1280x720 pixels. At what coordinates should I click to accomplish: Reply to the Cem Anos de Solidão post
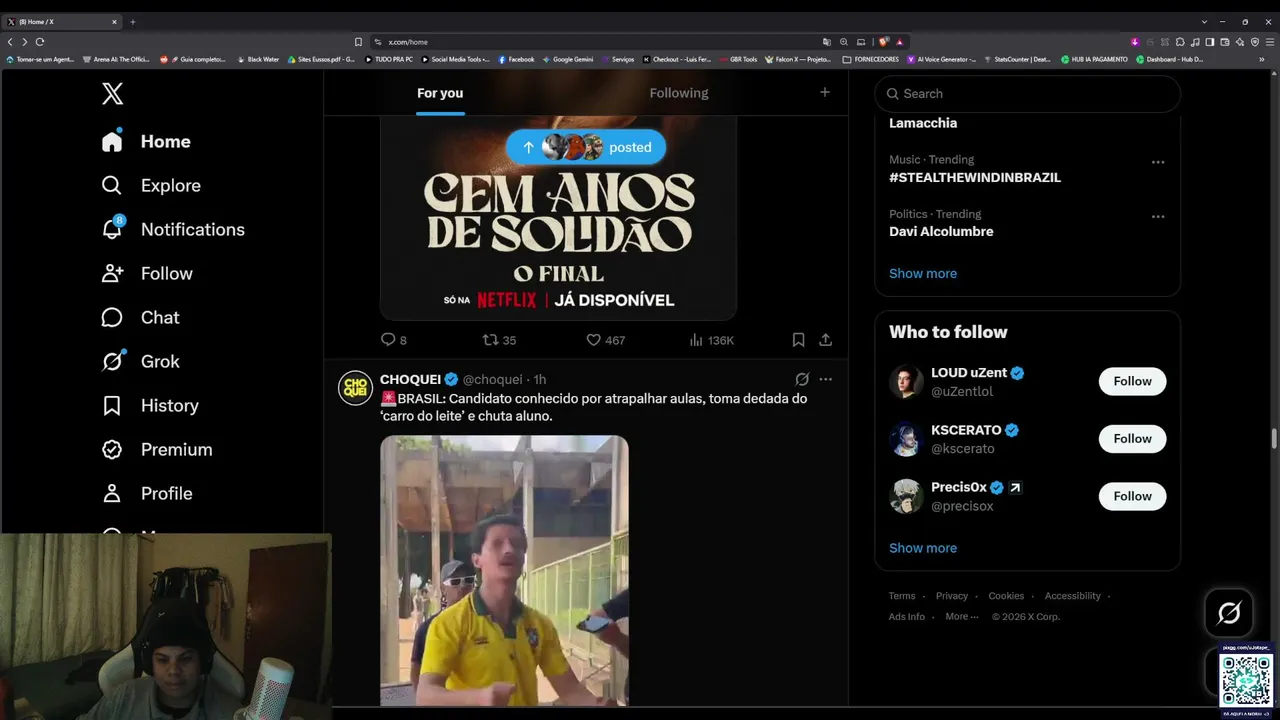tap(394, 340)
